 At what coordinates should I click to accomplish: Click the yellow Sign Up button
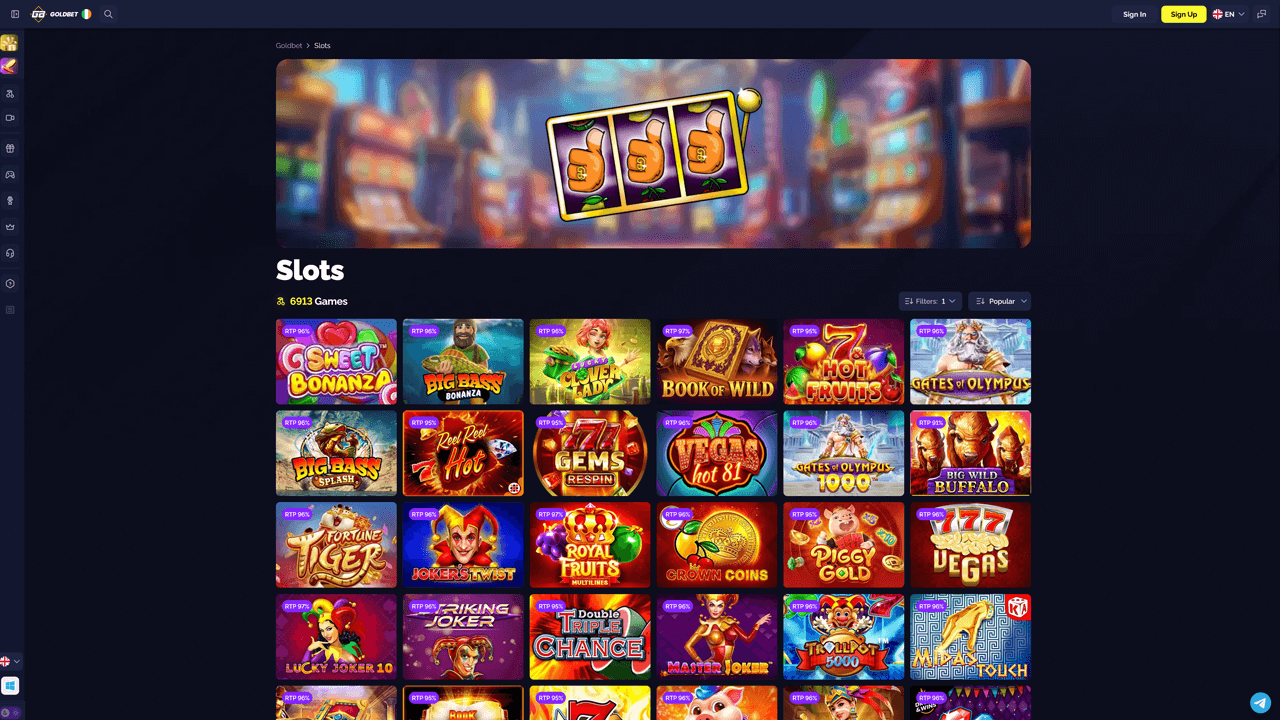tap(1183, 14)
